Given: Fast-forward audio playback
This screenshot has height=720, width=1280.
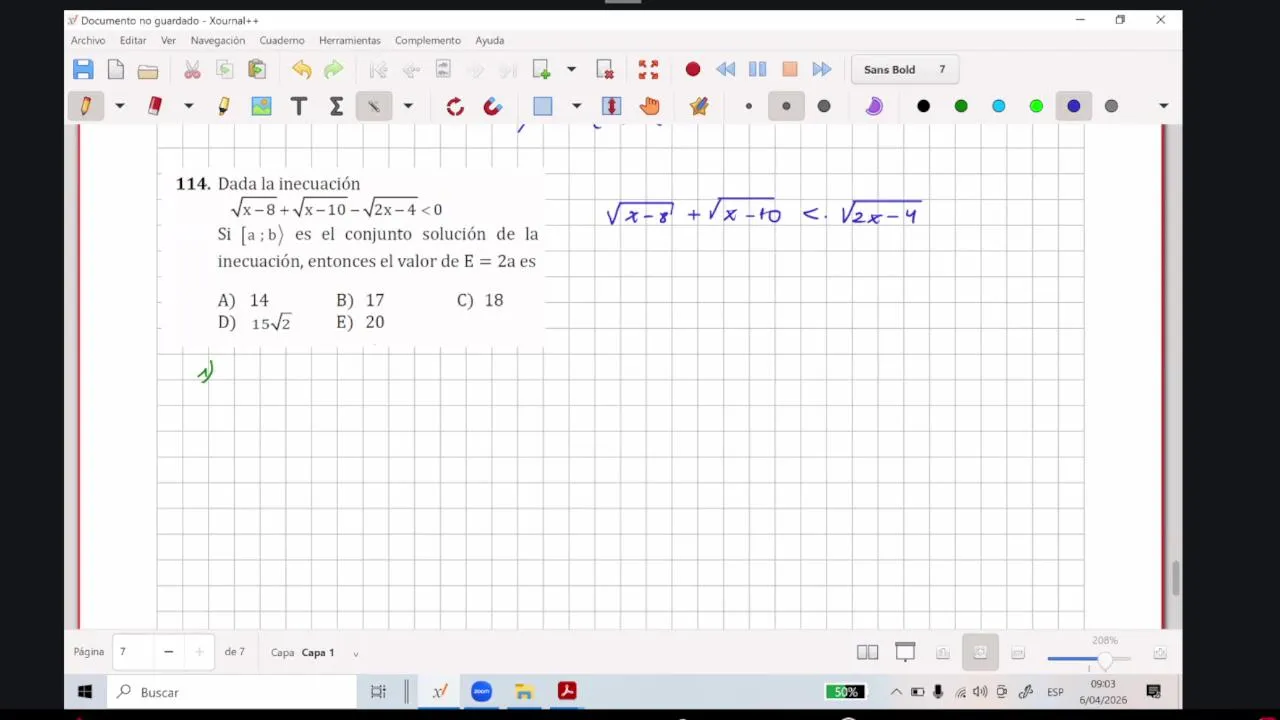Looking at the screenshot, I should (822, 69).
